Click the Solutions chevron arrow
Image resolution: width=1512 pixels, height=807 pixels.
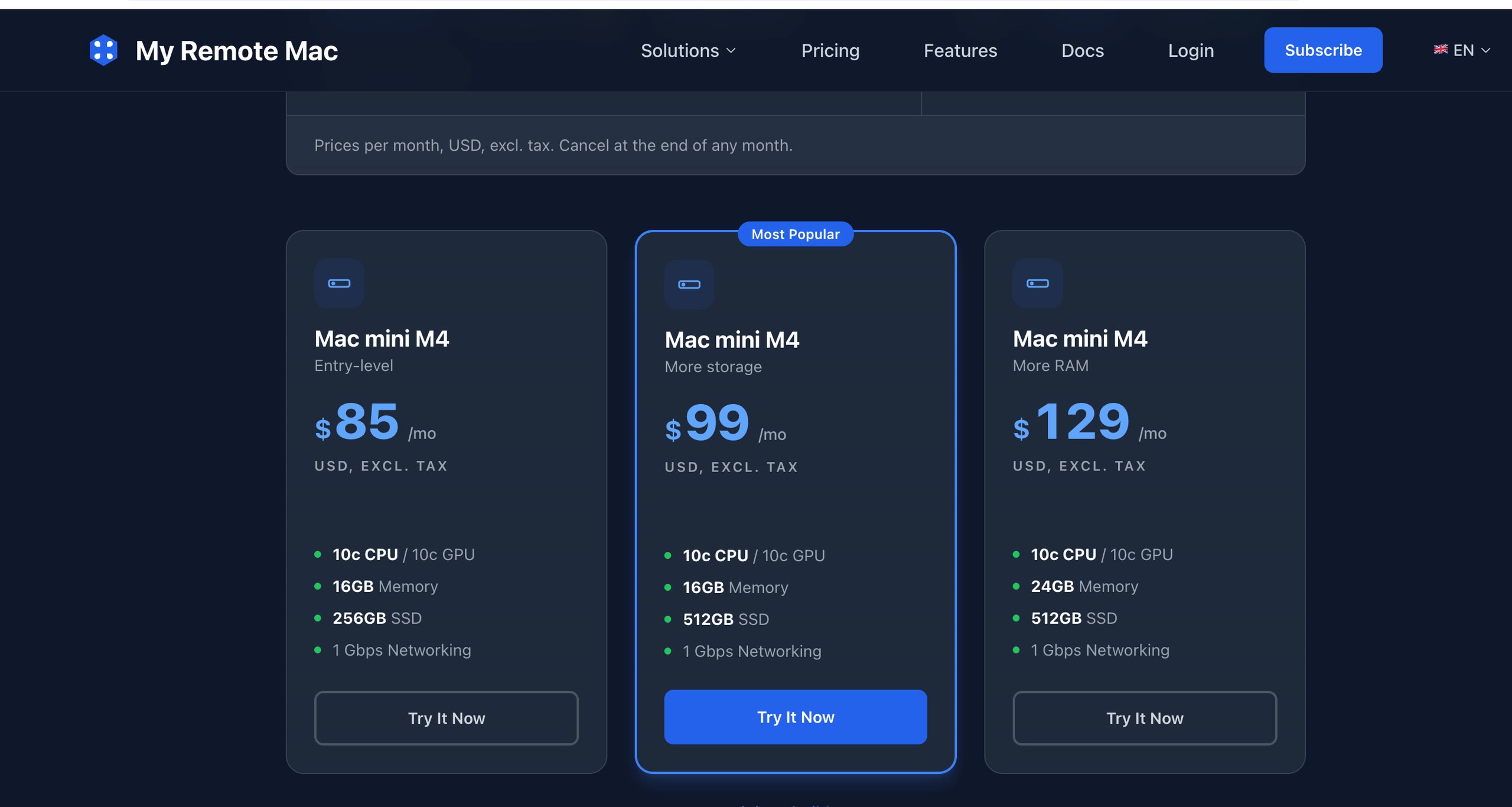(731, 51)
